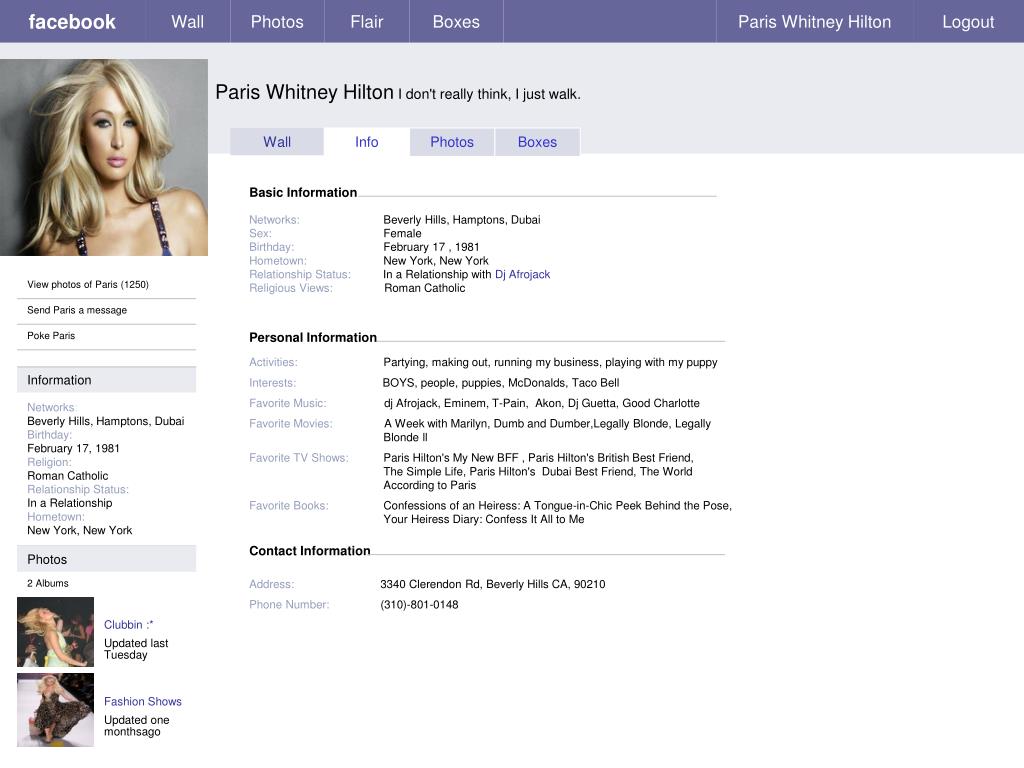Switch to the Photos profile tab
This screenshot has width=1024, height=768.
(x=452, y=142)
